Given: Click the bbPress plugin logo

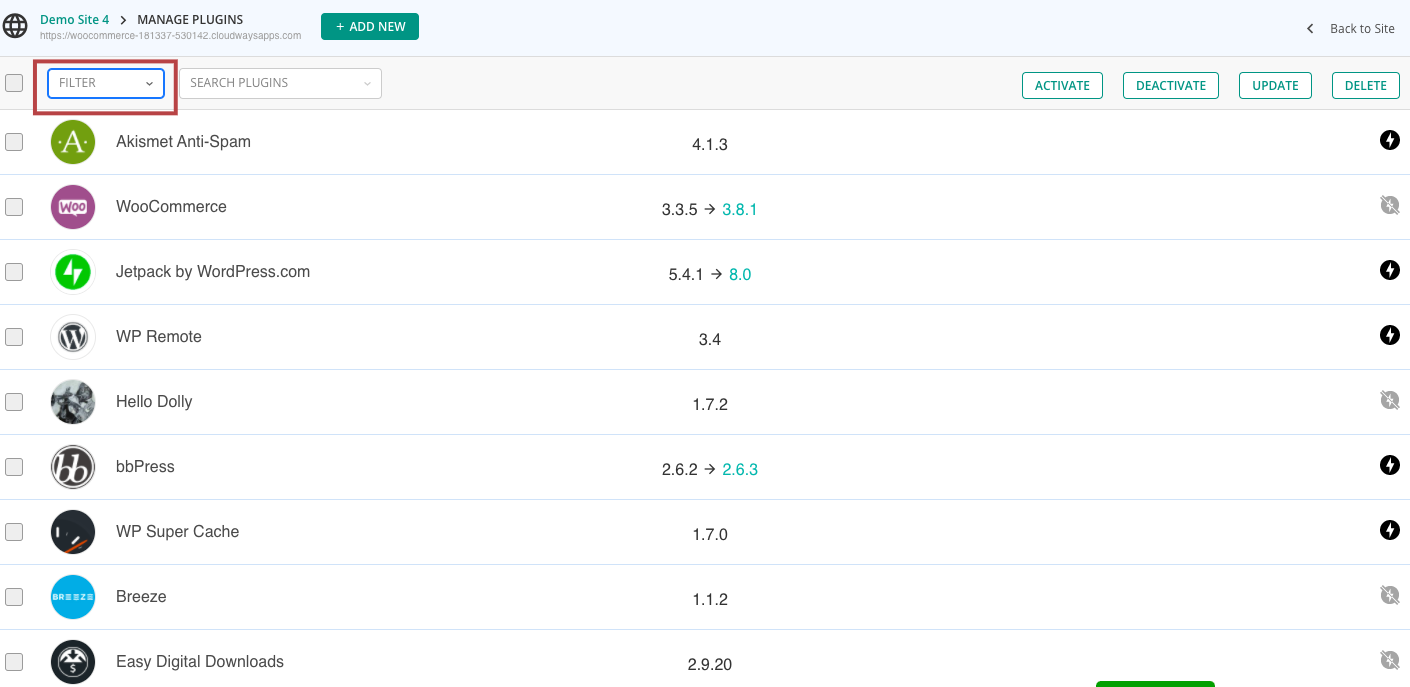Looking at the screenshot, I should pyautogui.click(x=73, y=467).
